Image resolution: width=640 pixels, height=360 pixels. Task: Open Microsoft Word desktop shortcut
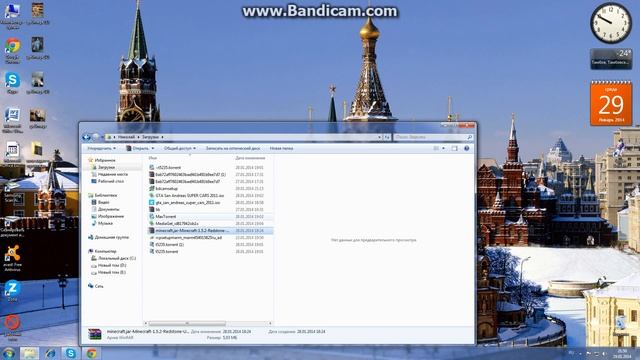(12, 120)
